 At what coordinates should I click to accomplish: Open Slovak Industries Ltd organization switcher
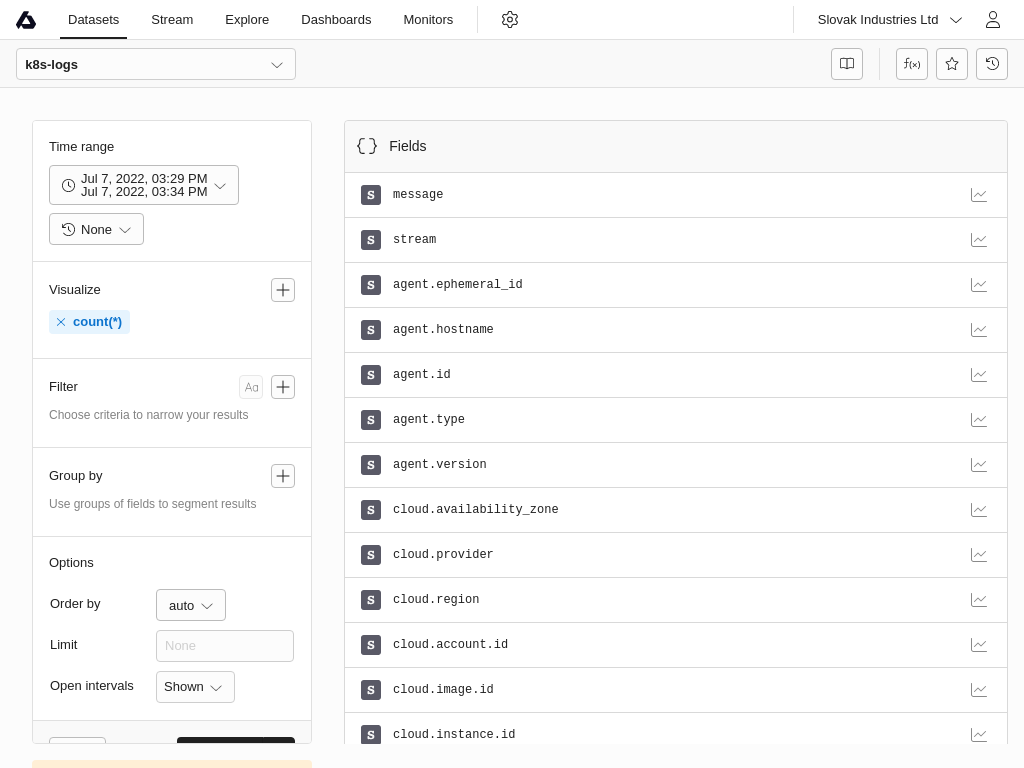pyautogui.click(x=889, y=20)
